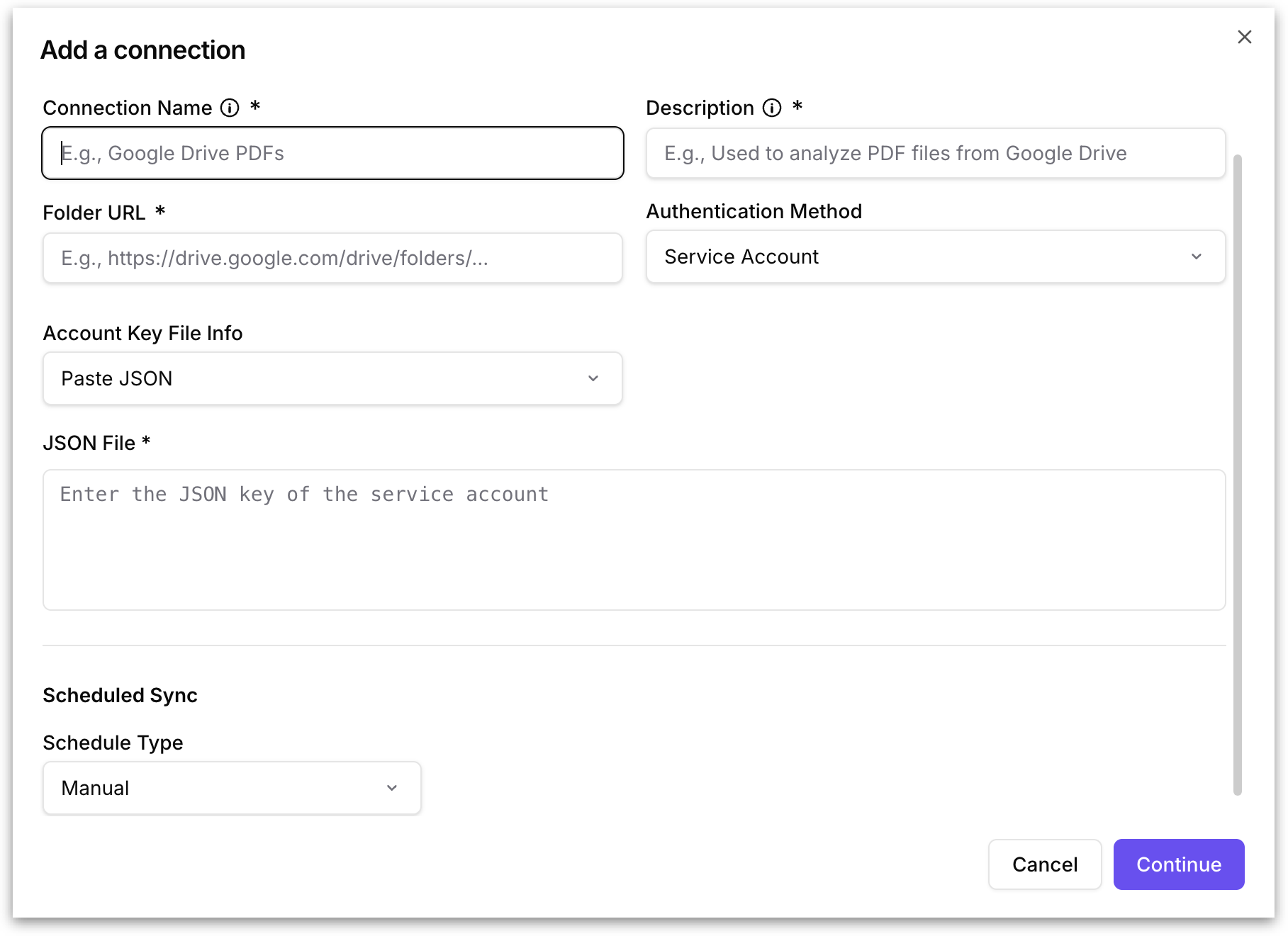Open the Service Account authentication dropdown

(x=935, y=256)
